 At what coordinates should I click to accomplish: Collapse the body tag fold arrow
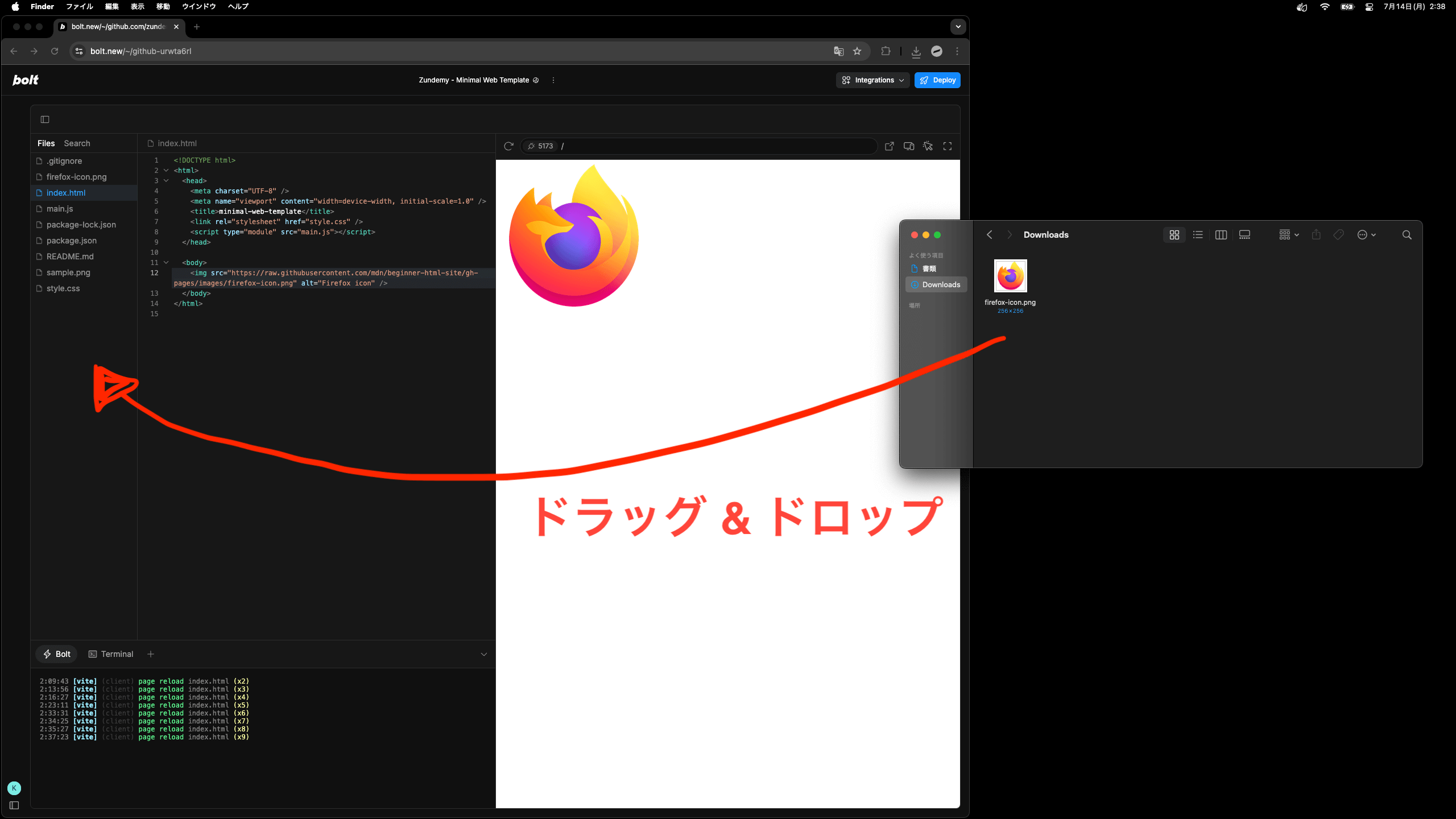tap(166, 263)
